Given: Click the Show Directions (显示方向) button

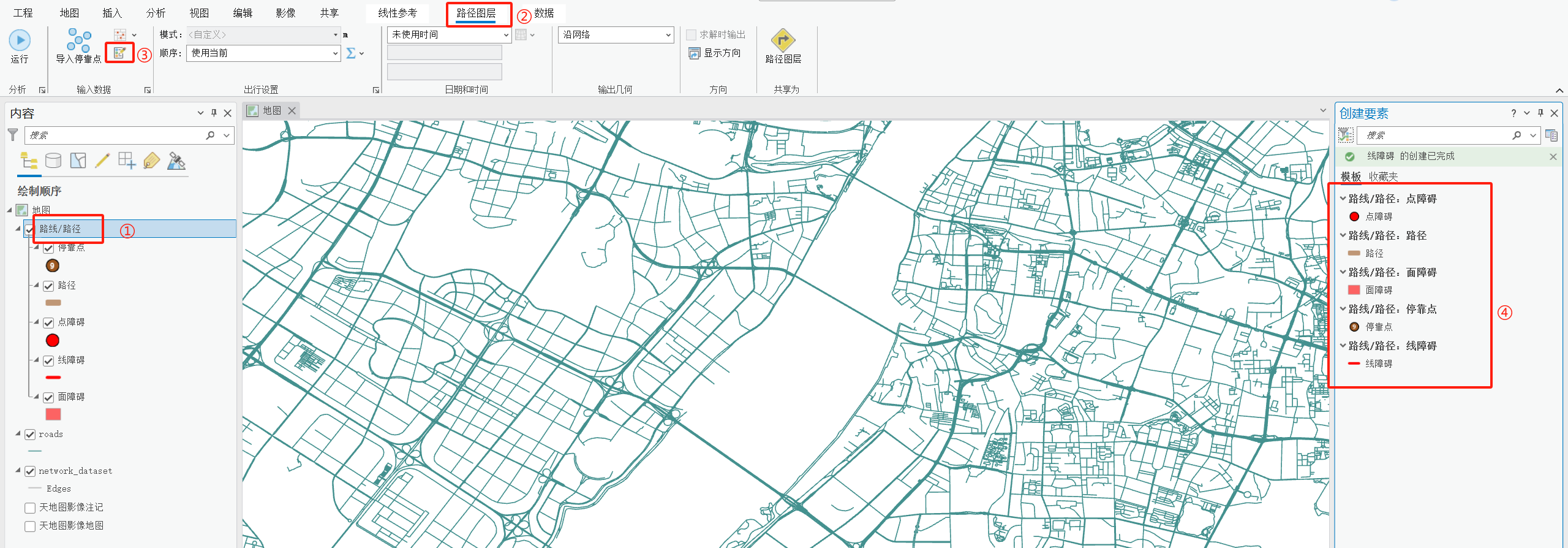Looking at the screenshot, I should coord(715,53).
